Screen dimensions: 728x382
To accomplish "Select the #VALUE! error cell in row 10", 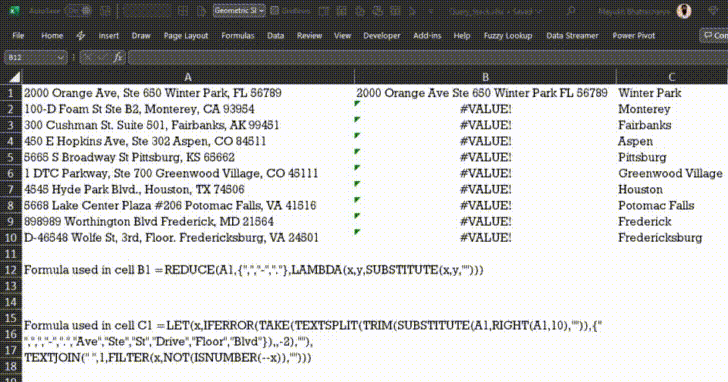I will (485, 238).
